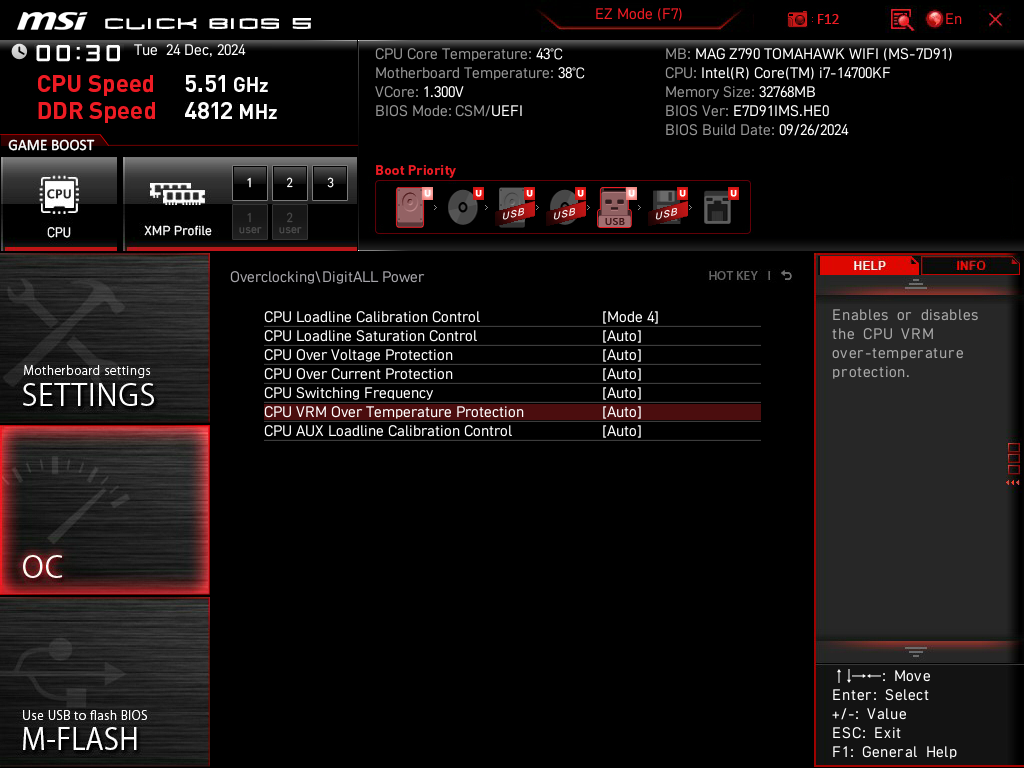The image size is (1024, 768).
Task: Click the MSI logo
Action: (x=52, y=21)
